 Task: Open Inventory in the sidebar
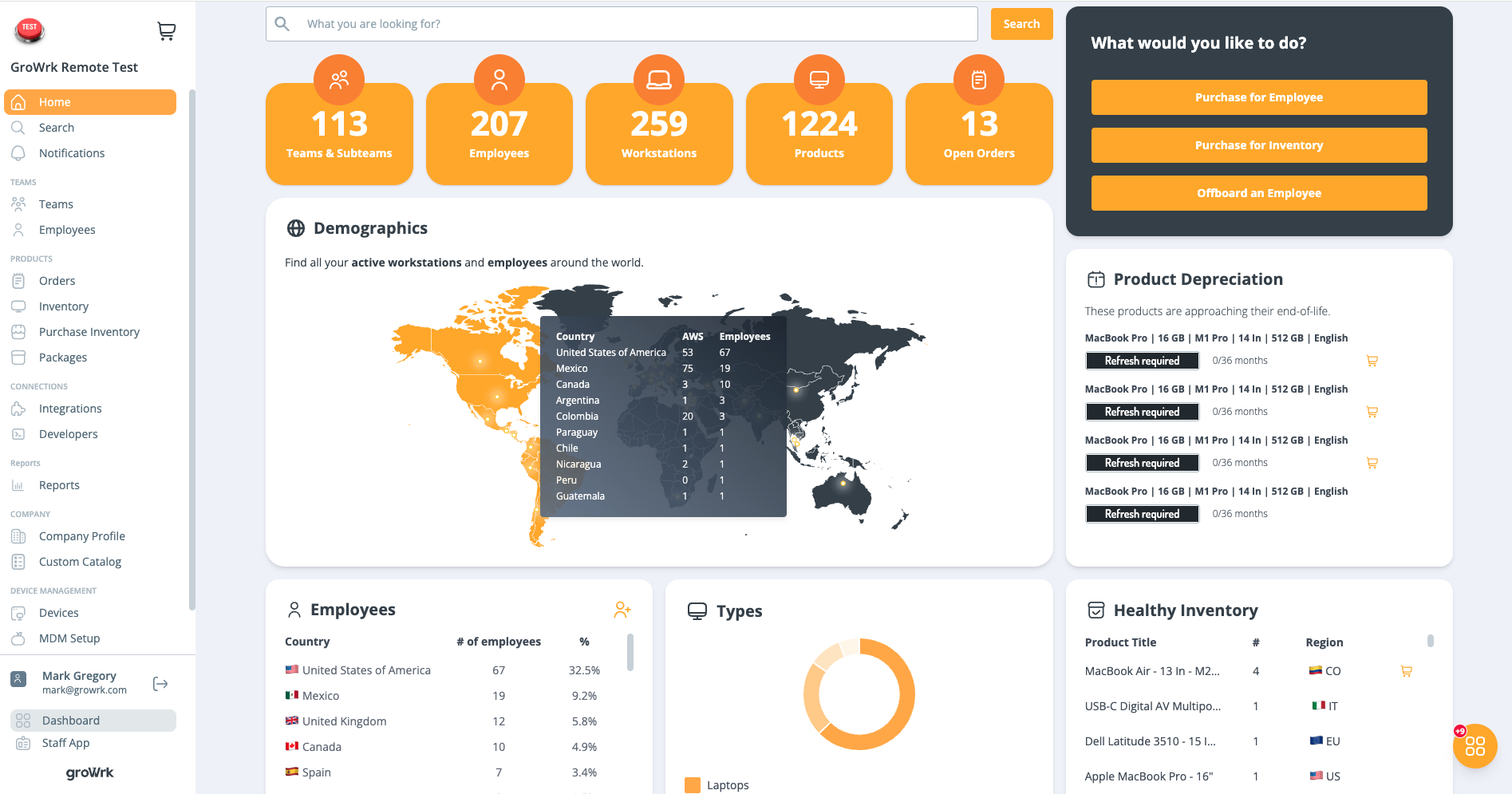tap(90, 306)
